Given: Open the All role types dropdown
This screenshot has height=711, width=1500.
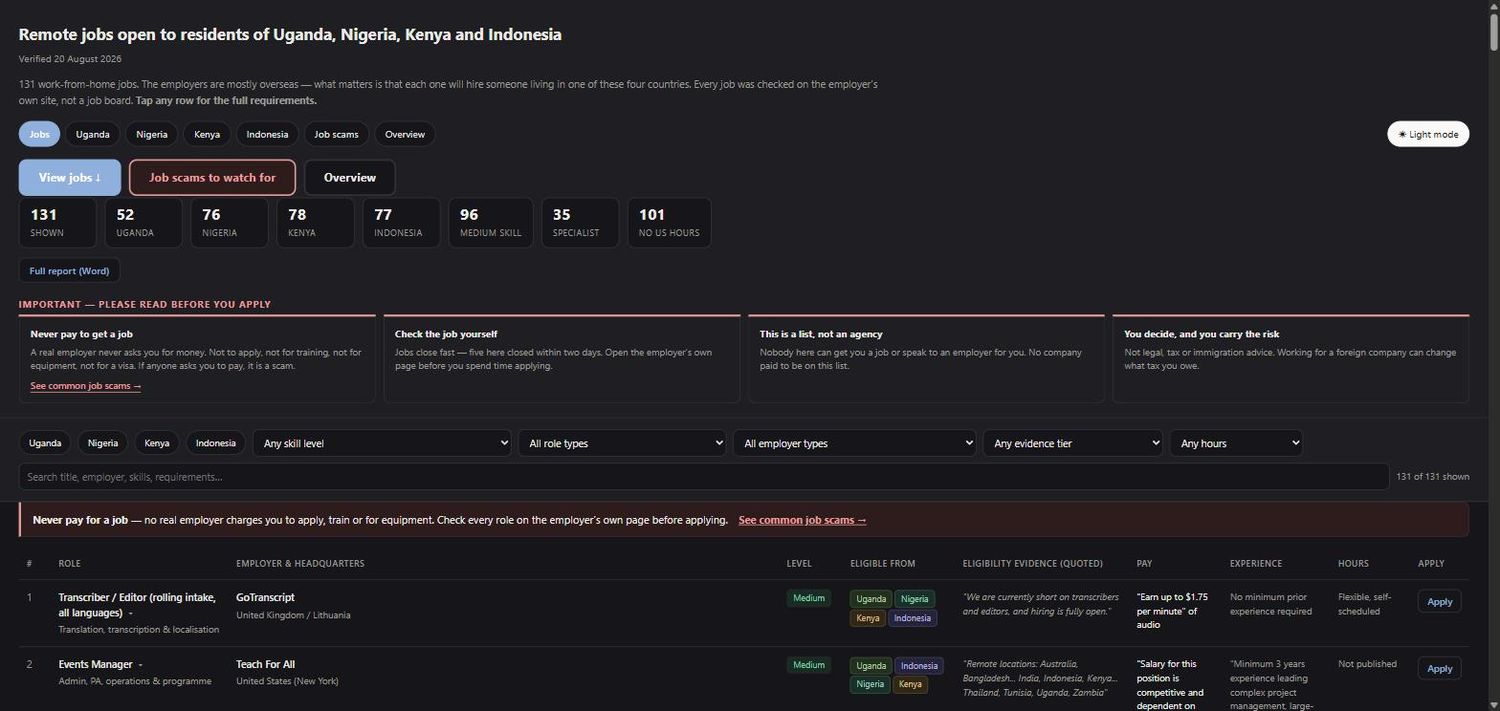Looking at the screenshot, I should click(622, 443).
